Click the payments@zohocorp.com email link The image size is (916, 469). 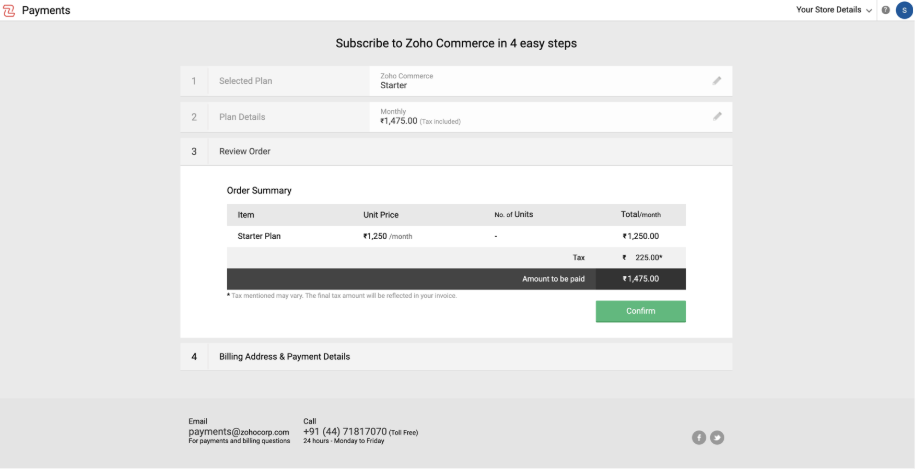pos(238,432)
